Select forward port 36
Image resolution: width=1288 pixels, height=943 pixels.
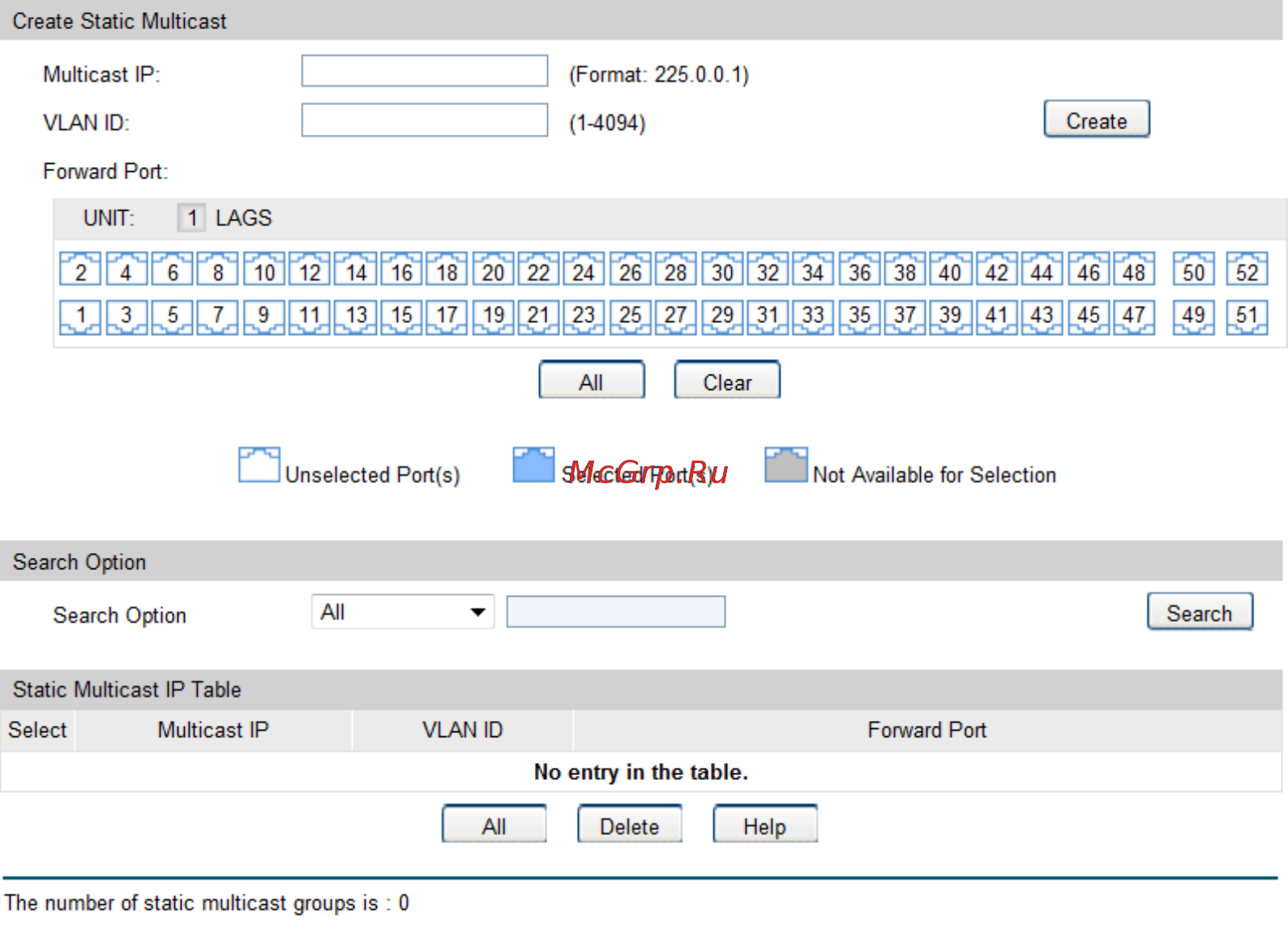pos(859,270)
